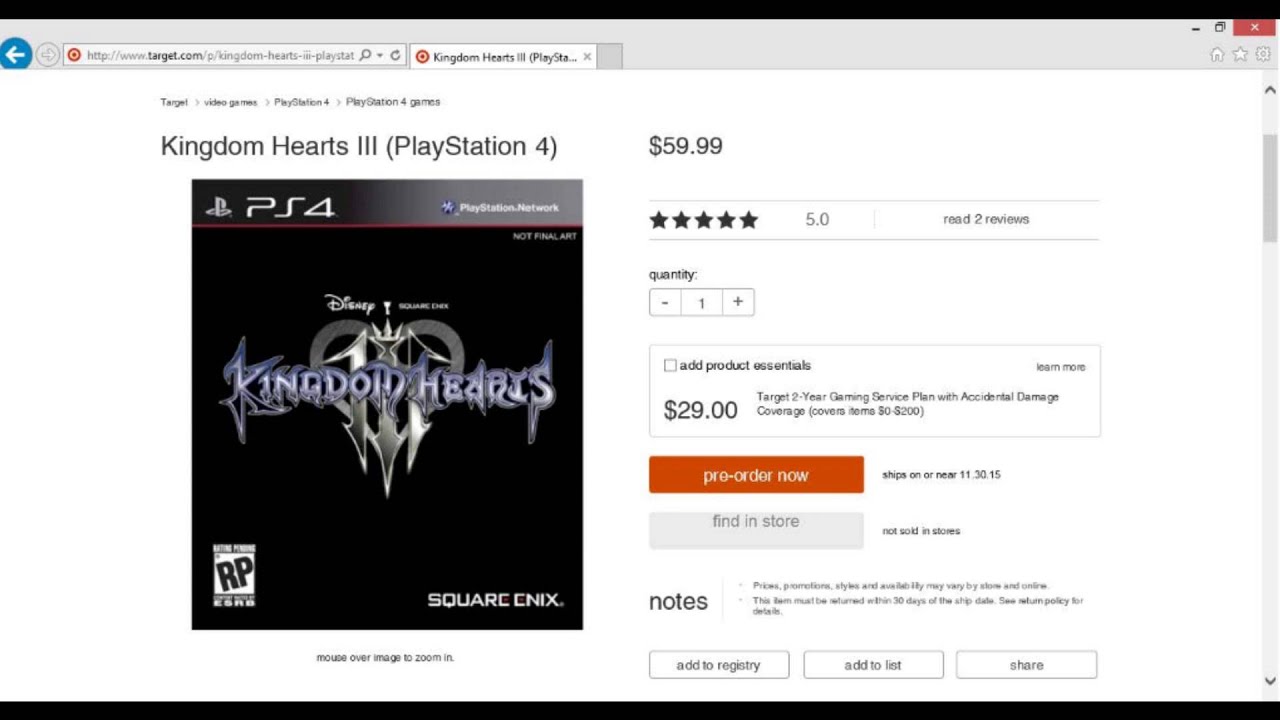Screen dimensions: 1280x720
Task: Click the page scrollbar down arrow
Action: click(x=1270, y=681)
